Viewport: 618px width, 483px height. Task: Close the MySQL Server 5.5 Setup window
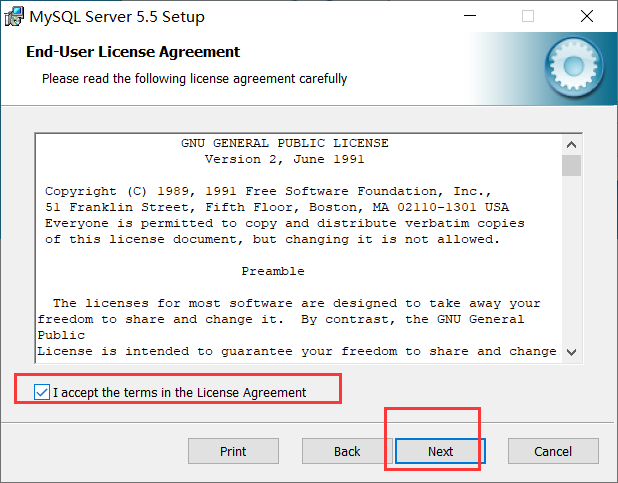pos(587,17)
